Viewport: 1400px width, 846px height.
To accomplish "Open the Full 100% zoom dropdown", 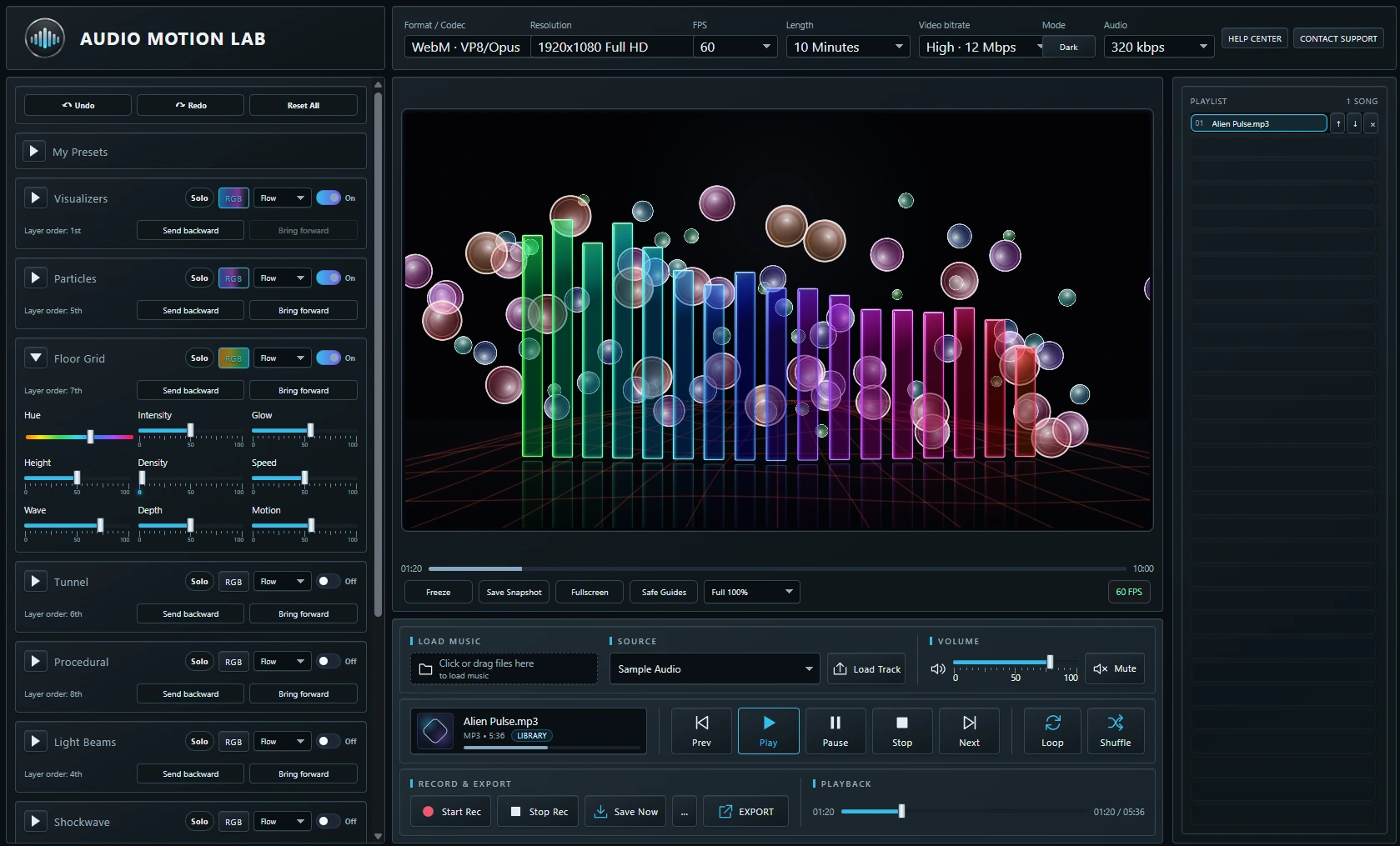I will [751, 592].
